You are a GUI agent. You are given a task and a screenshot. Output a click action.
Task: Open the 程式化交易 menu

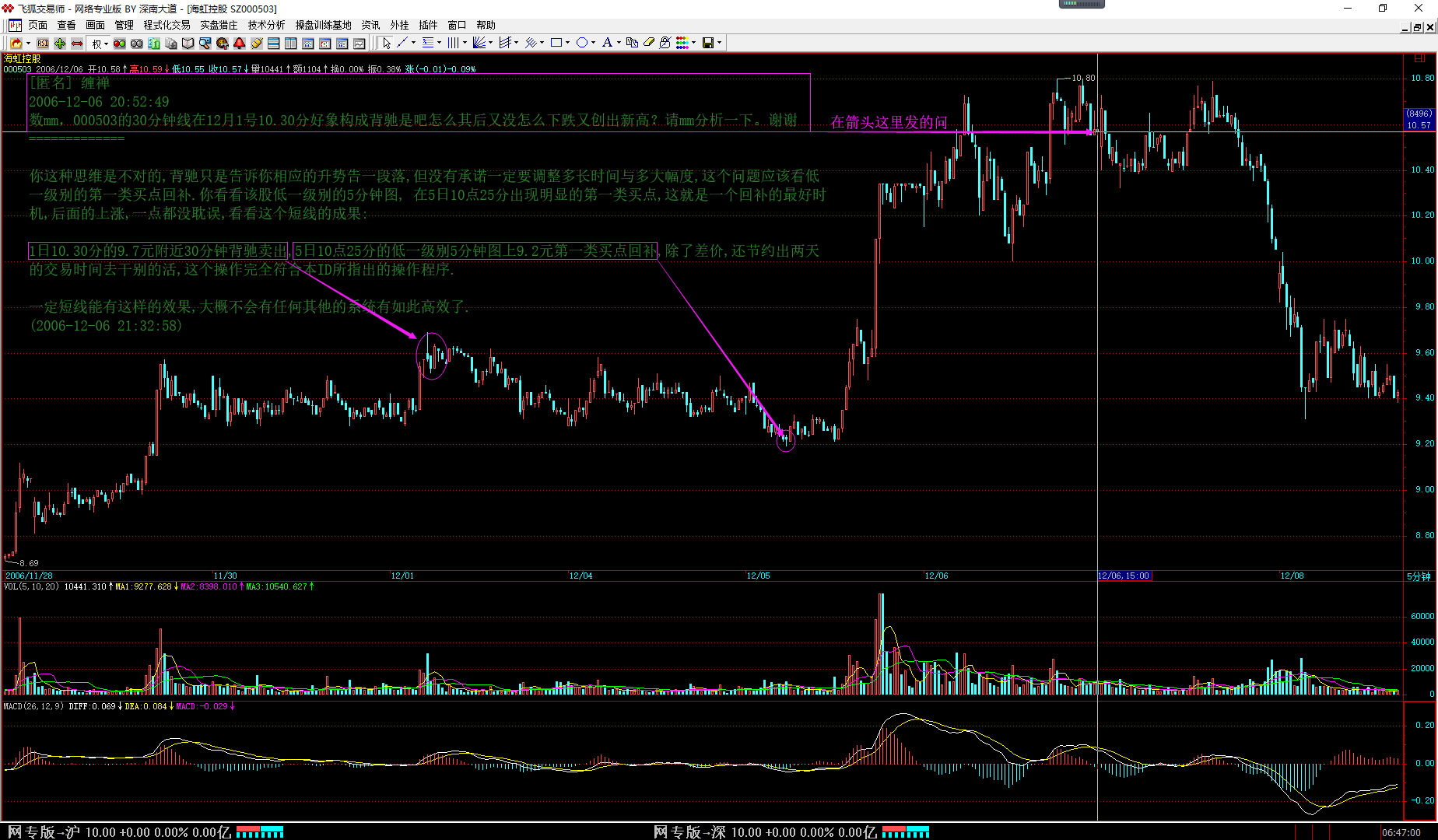167,25
